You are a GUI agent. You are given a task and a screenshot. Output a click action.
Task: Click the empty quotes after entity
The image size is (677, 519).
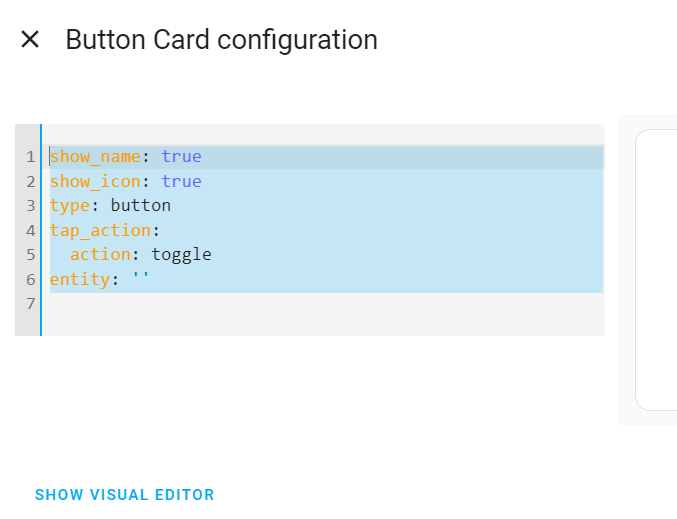point(141,276)
